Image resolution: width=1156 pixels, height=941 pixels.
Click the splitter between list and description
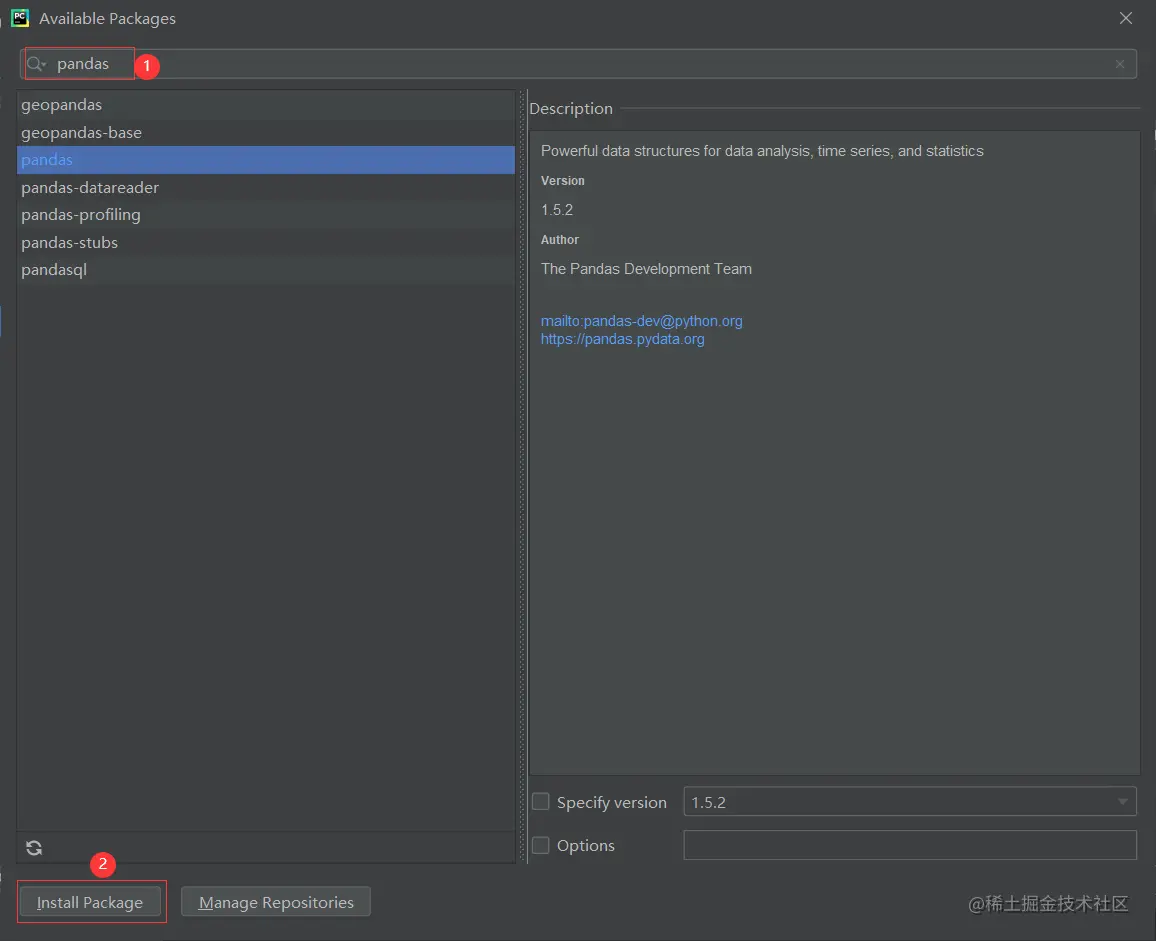pyautogui.click(x=522, y=476)
